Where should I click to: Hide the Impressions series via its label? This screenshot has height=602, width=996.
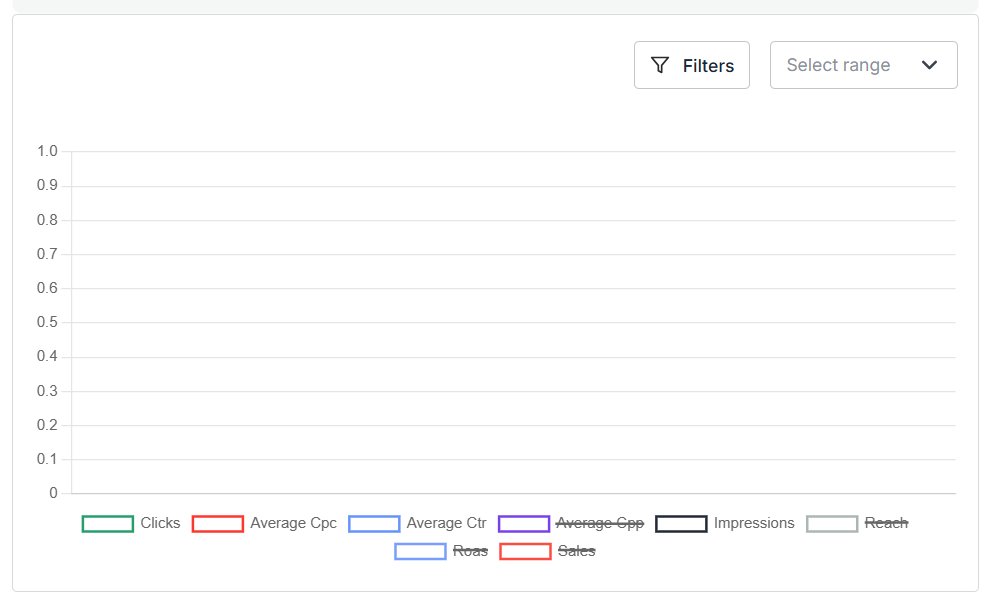(x=754, y=523)
